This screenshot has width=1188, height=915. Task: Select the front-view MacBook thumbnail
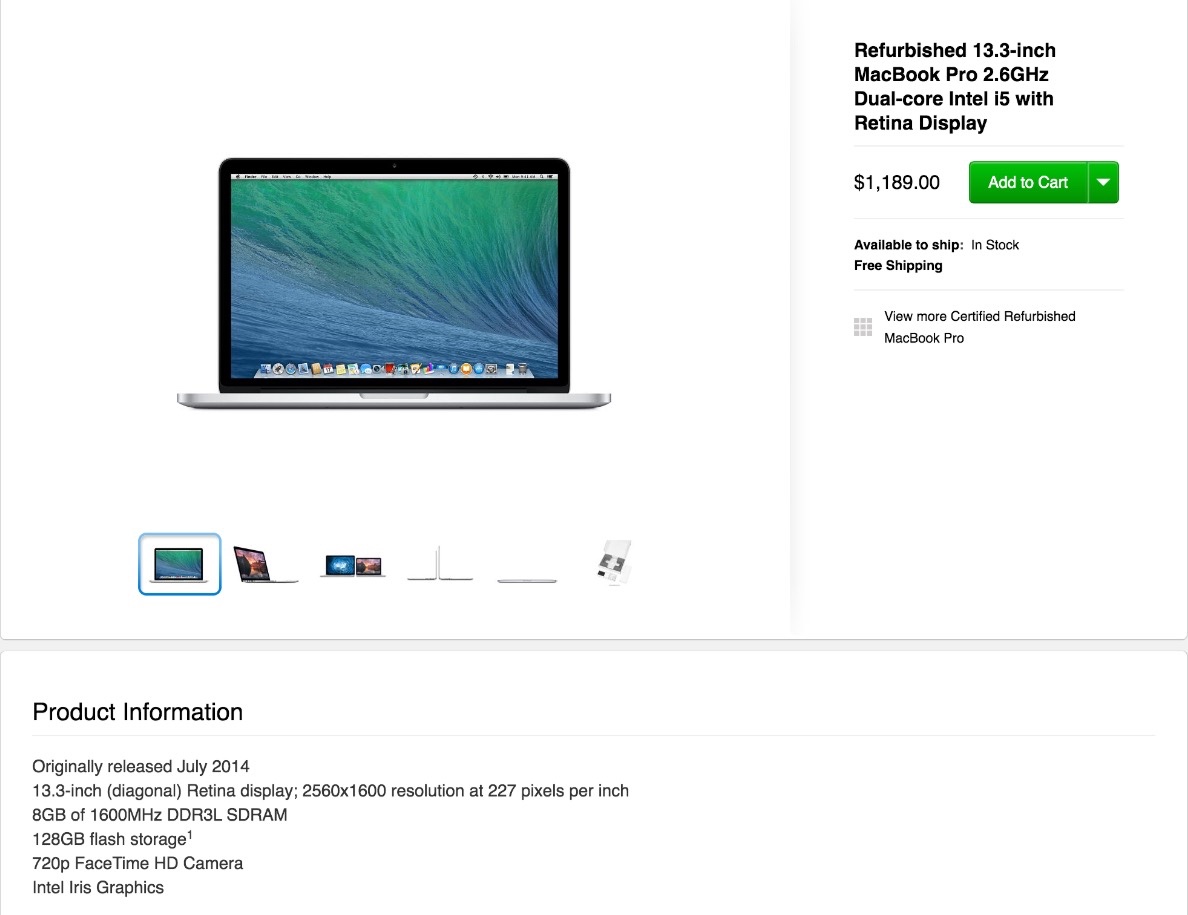[180, 564]
